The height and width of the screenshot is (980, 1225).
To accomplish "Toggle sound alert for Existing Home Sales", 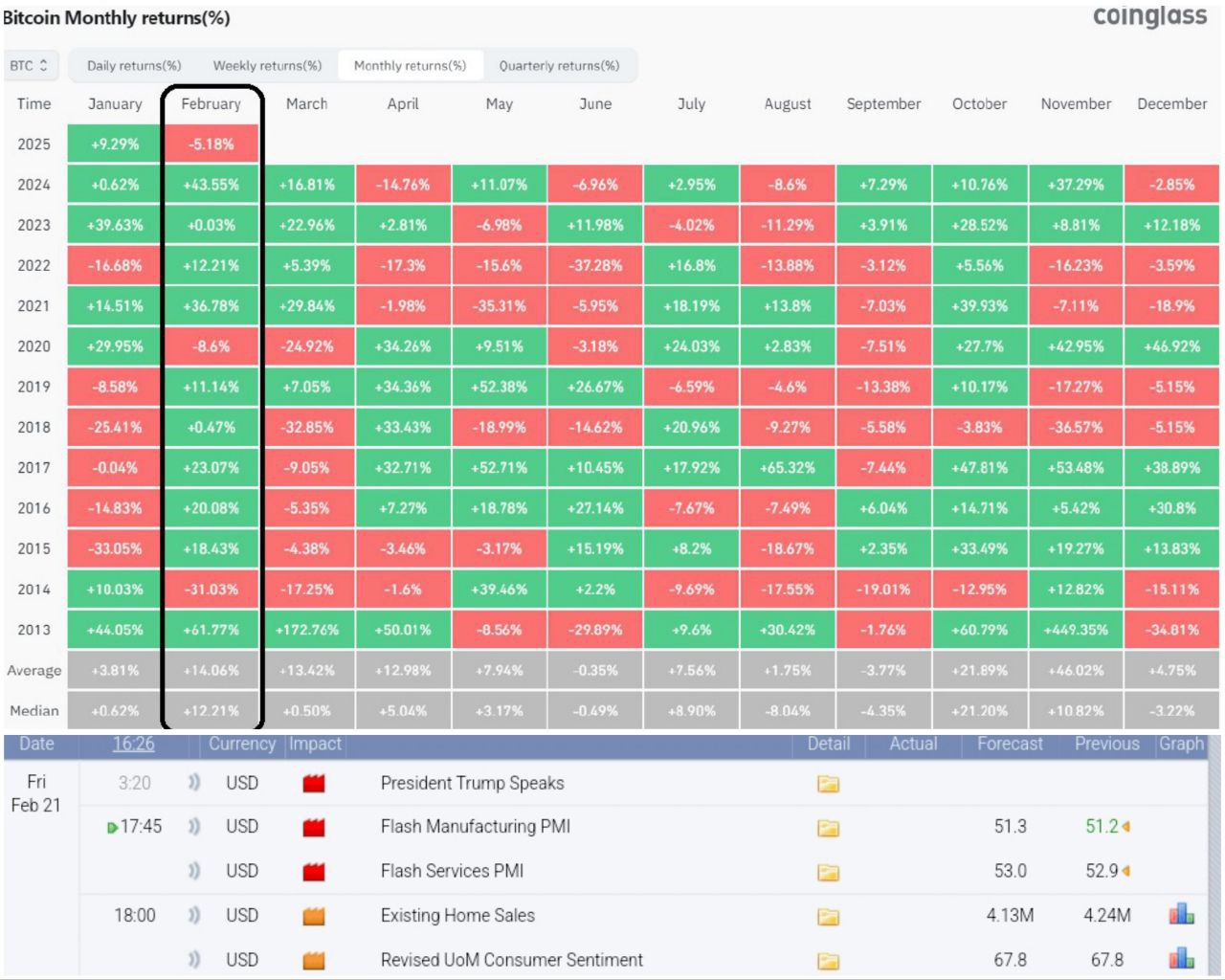I will (x=194, y=915).
